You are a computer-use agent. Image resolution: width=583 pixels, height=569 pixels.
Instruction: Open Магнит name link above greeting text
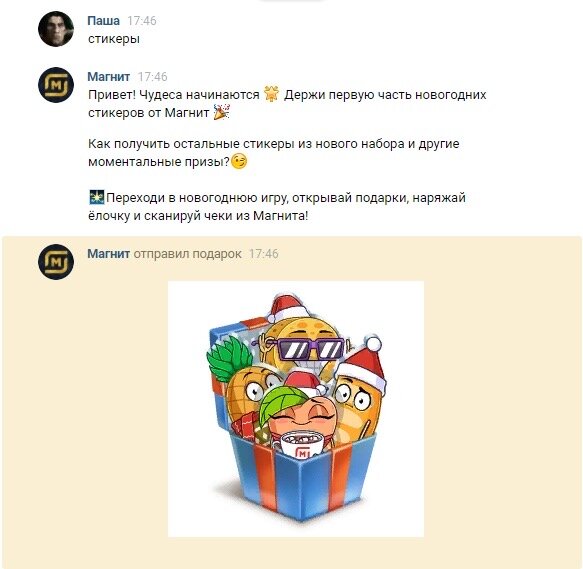[109, 77]
